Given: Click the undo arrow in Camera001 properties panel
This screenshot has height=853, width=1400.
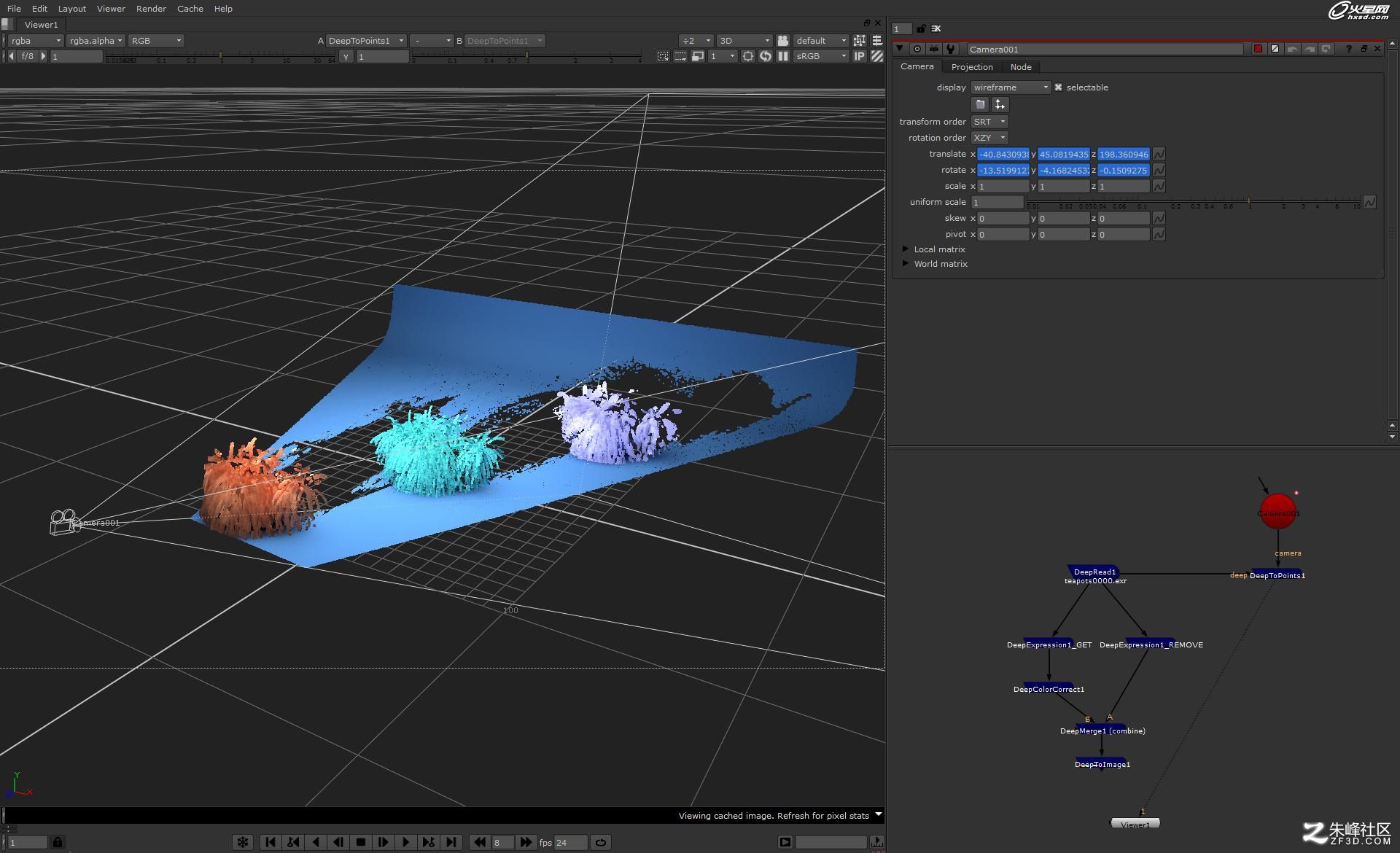Looking at the screenshot, I should pos(1291,49).
